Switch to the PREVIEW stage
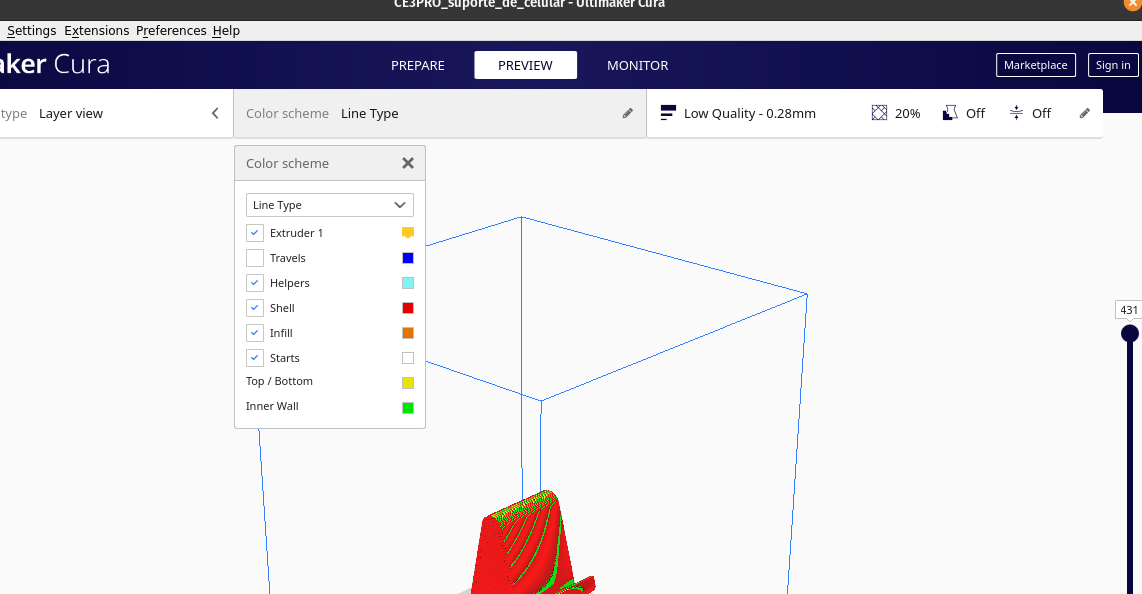Image resolution: width=1142 pixels, height=594 pixels. [525, 66]
